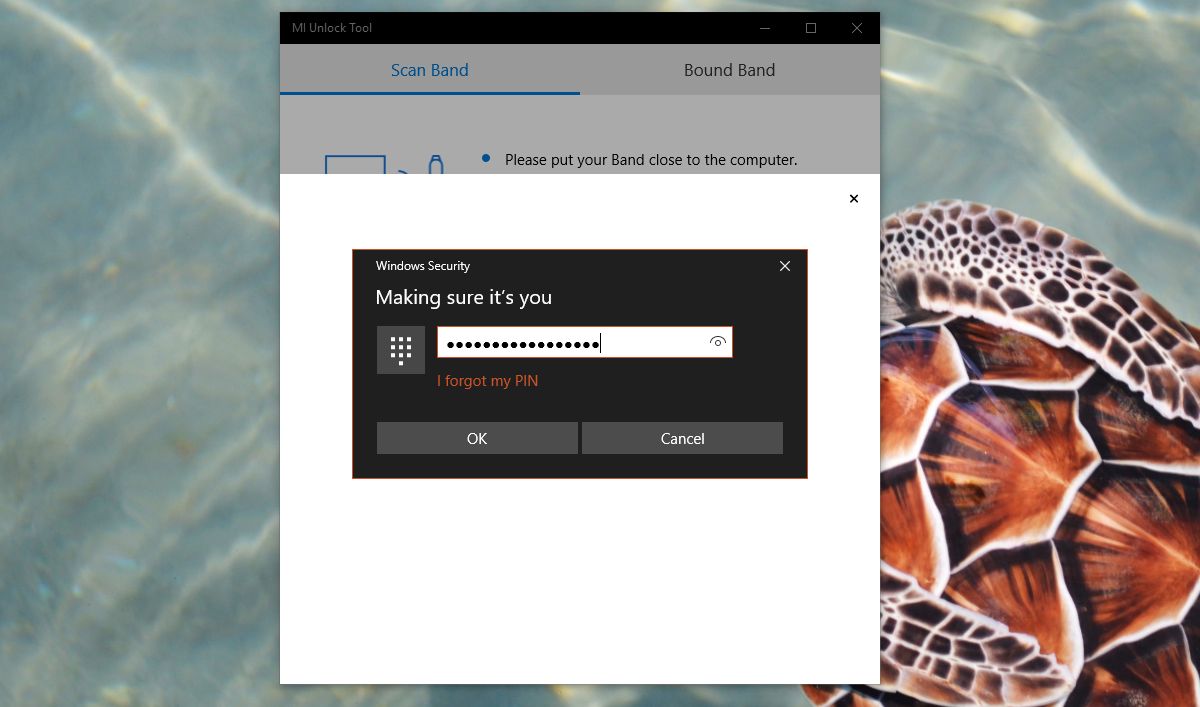1200x707 pixels.
Task: Open the 'I forgot my PIN' link
Action: coord(487,381)
